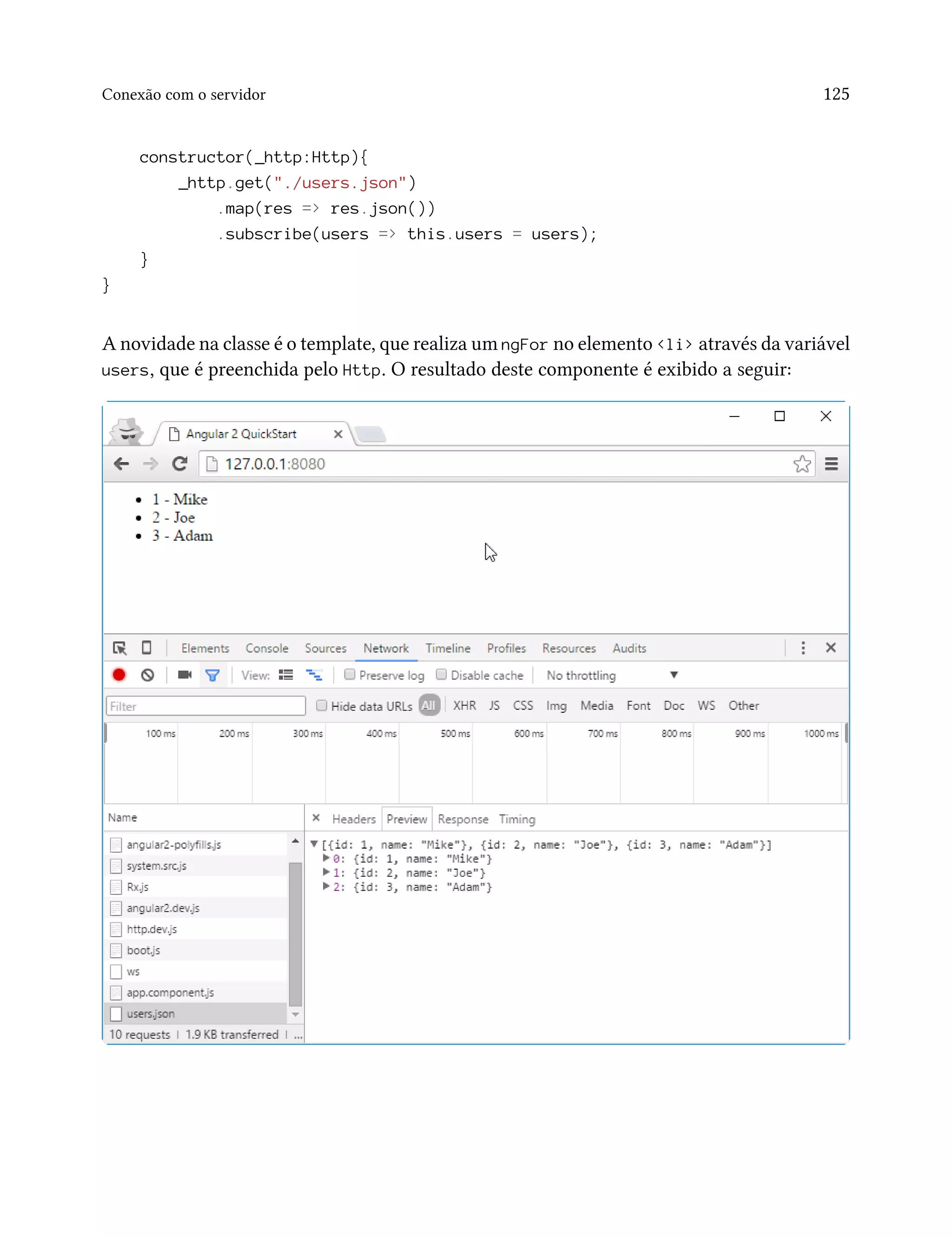Viewport: 952px width, 1238px height.
Task: Filter requests by WS type
Action: pyautogui.click(x=706, y=705)
